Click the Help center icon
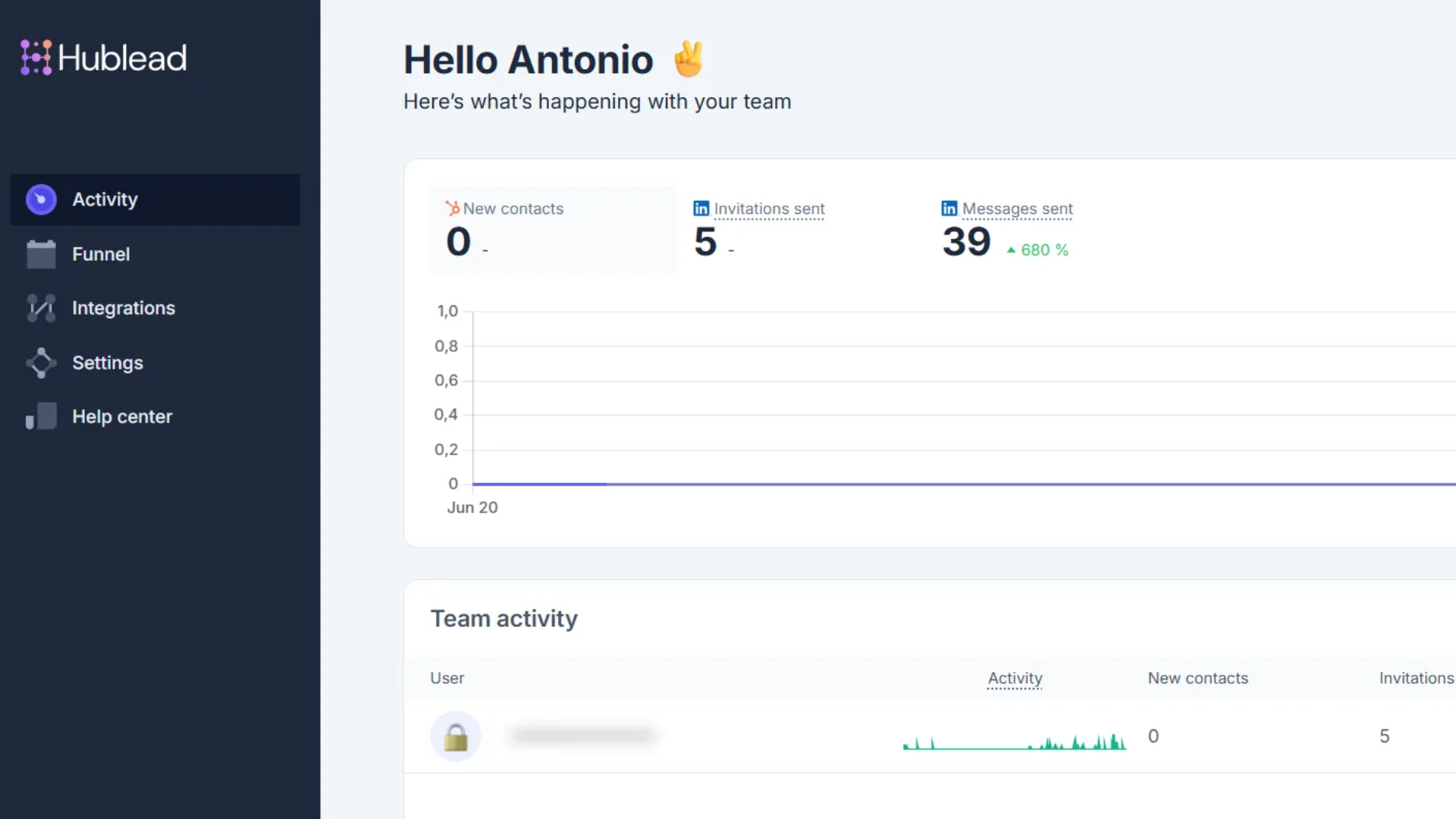 [41, 416]
